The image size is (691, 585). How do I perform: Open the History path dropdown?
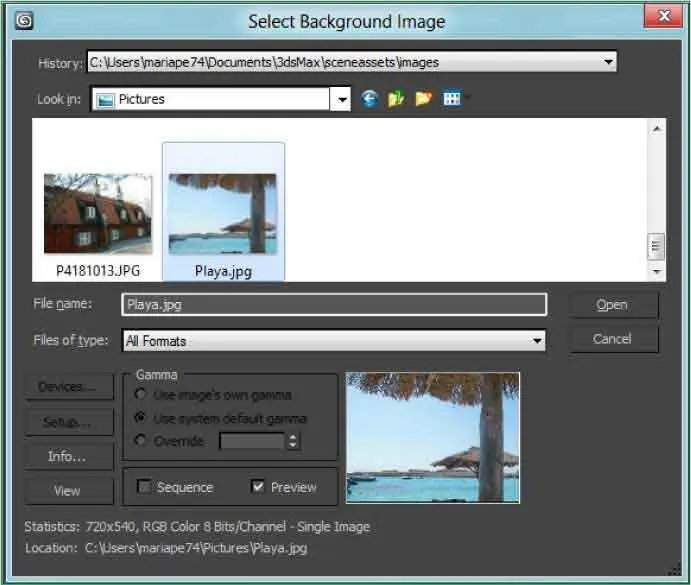pyautogui.click(x=608, y=62)
